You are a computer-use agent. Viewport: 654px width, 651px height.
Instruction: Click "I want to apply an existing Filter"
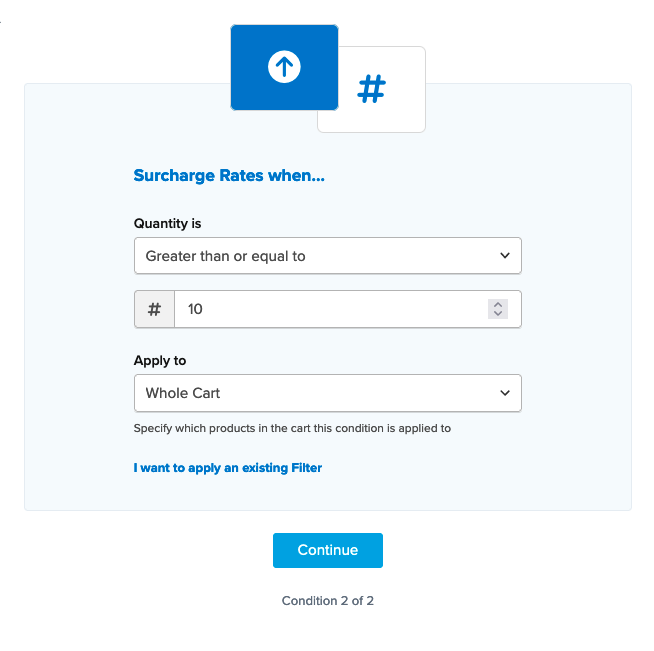(228, 468)
